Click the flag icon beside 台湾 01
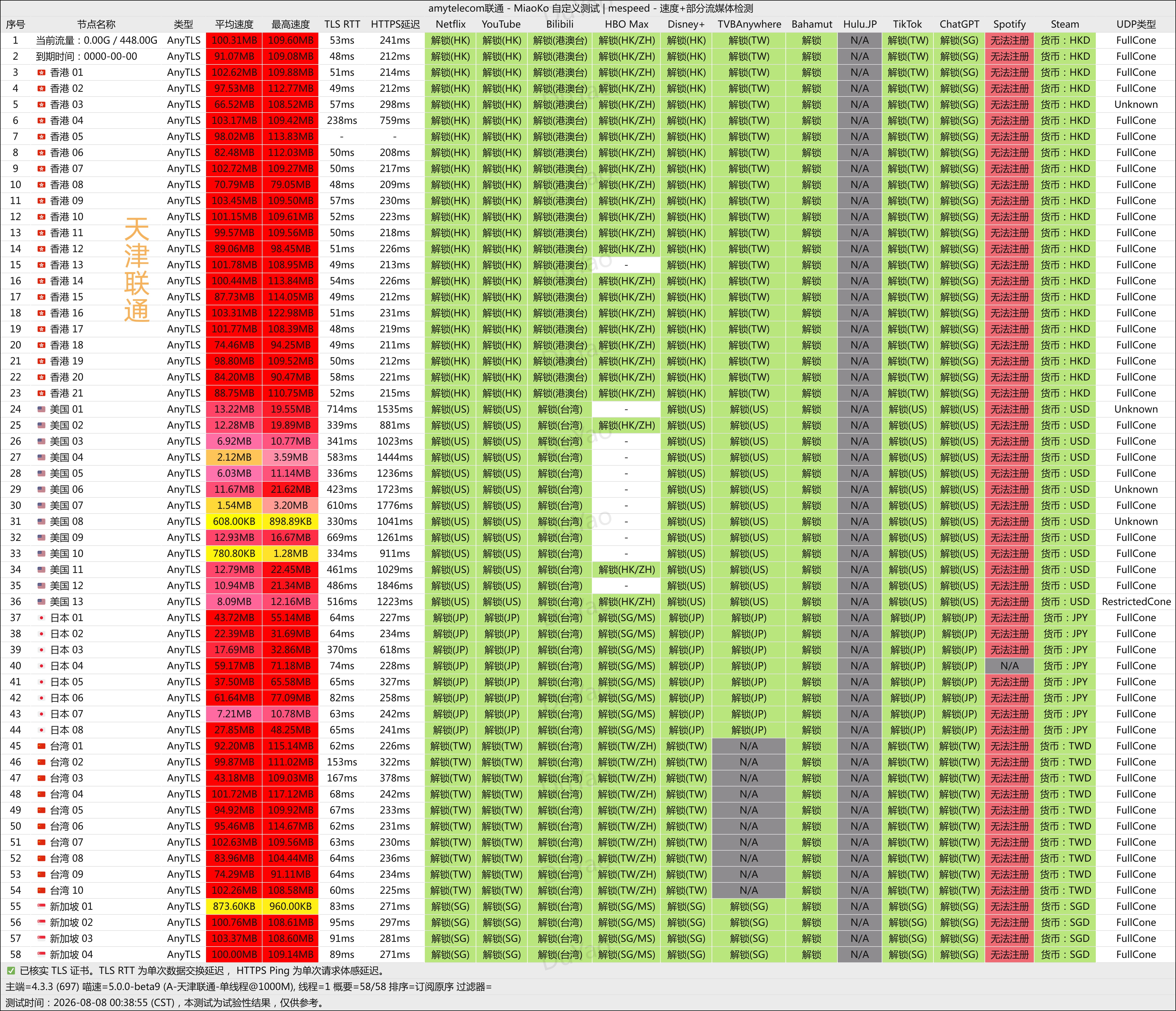This screenshot has height=1011, width=1176. [41, 746]
